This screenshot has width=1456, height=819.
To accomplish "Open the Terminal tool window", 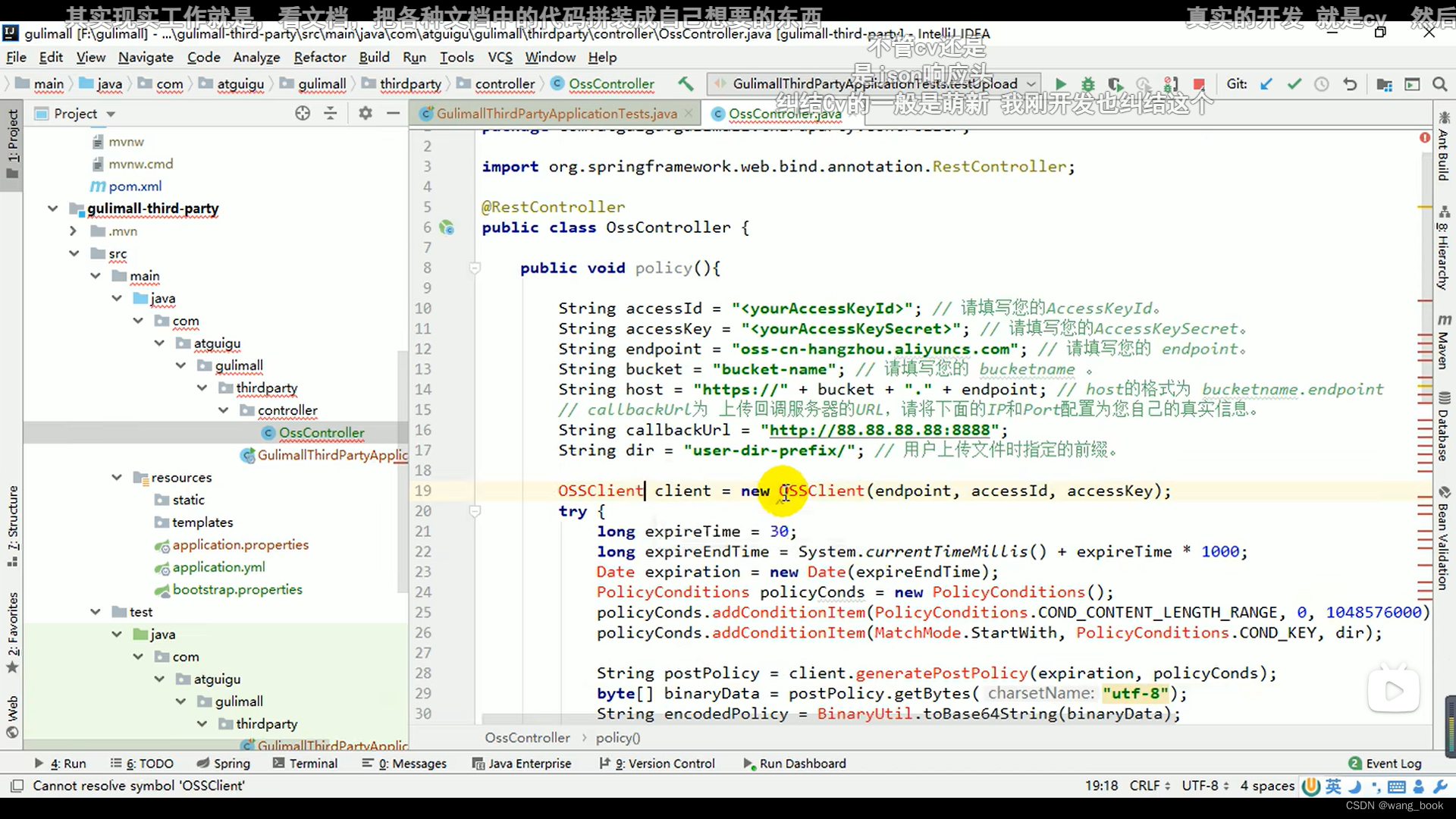I will (305, 764).
